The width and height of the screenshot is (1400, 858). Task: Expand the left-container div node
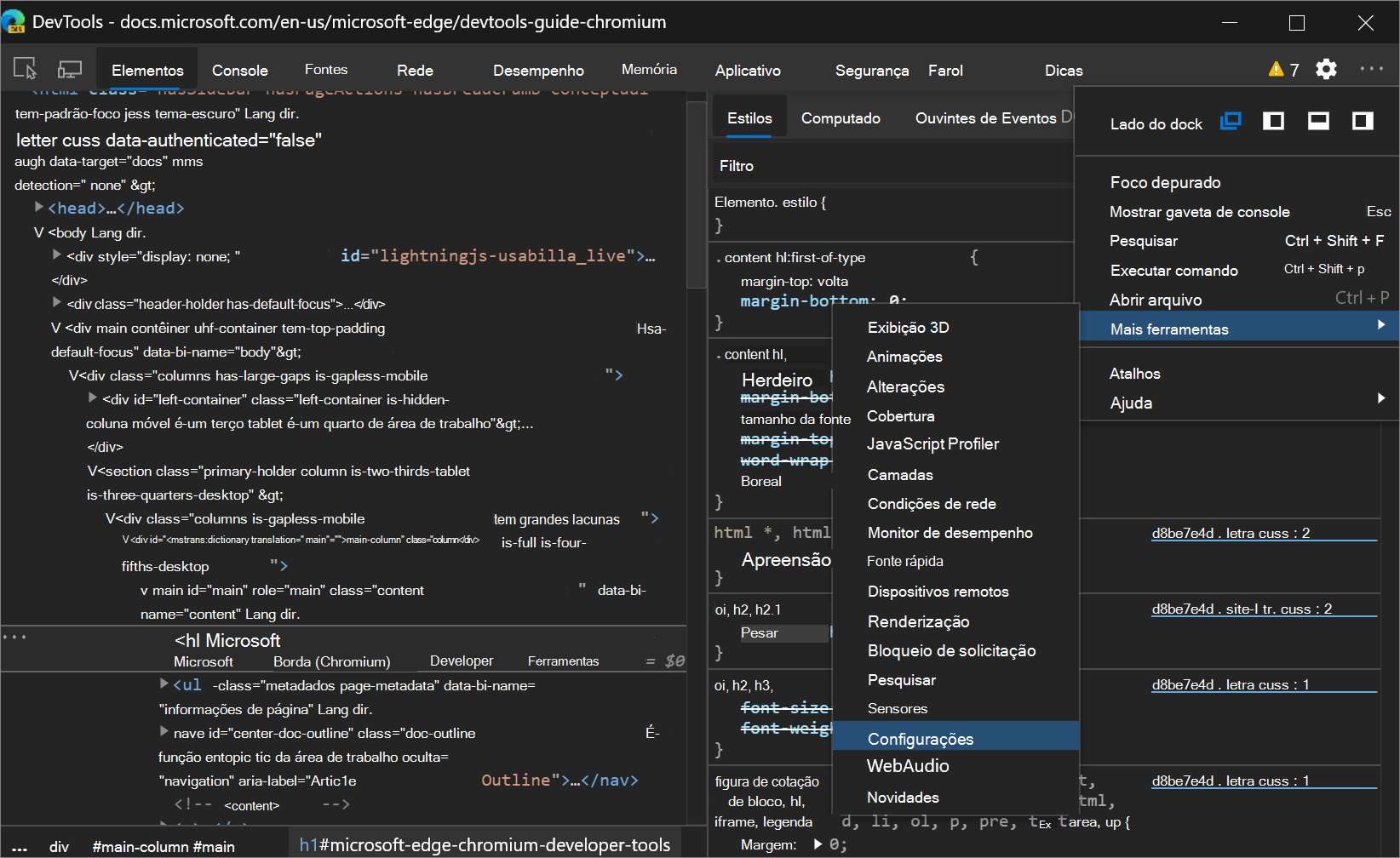[92, 398]
